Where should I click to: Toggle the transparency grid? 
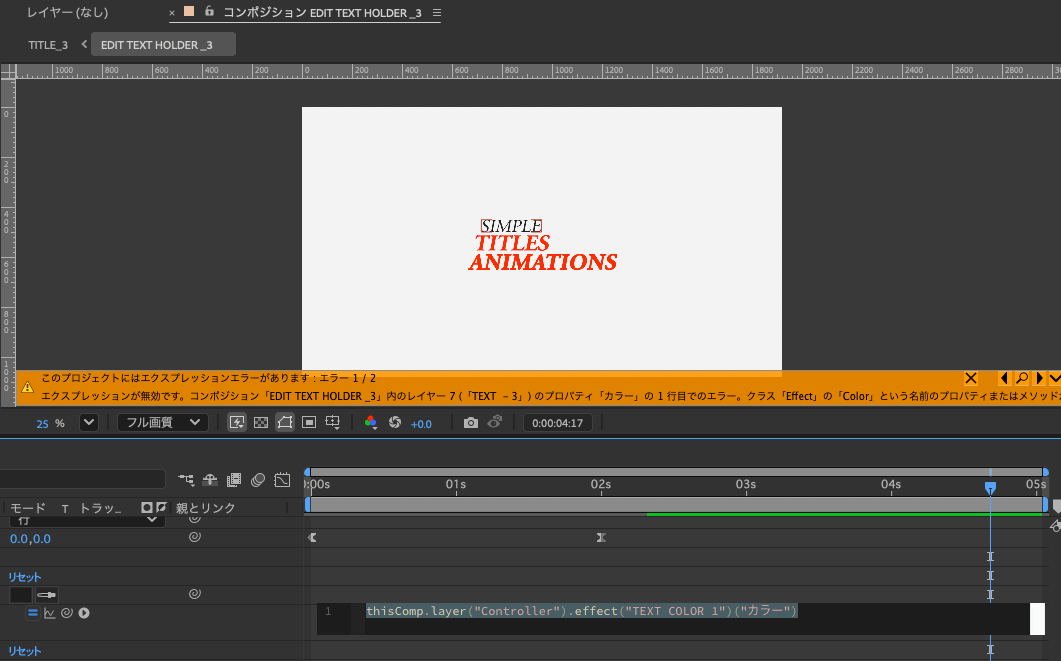[261, 423]
